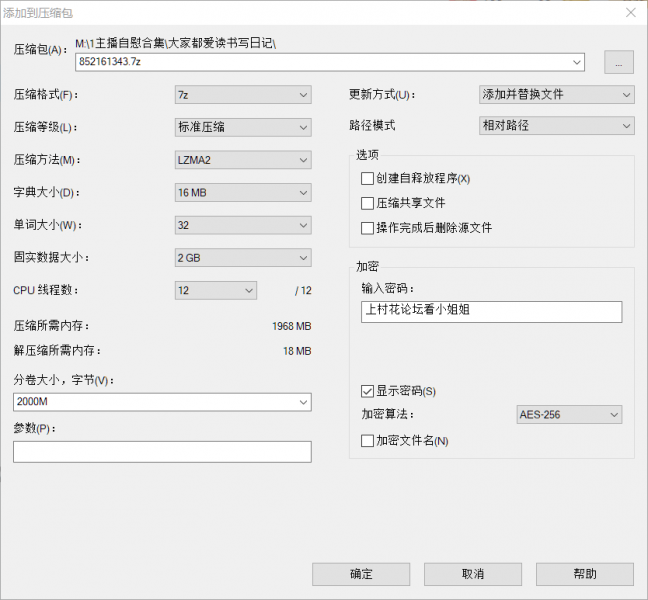Click the / 12 thread count text

point(303,290)
